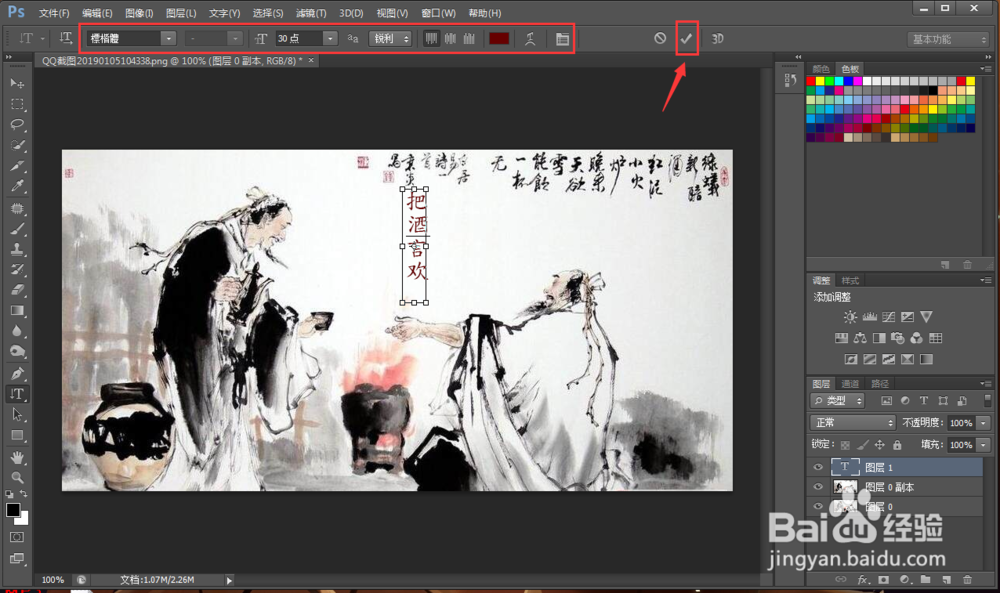The image size is (1000, 593).
Task: Select the 图层 0 副本 layer thumbnail
Action: click(x=845, y=487)
